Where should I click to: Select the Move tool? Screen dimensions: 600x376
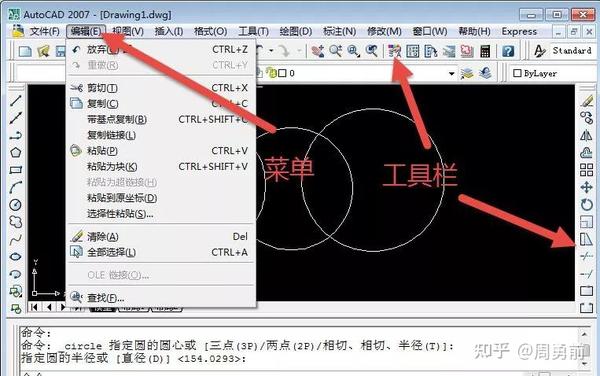tap(587, 187)
